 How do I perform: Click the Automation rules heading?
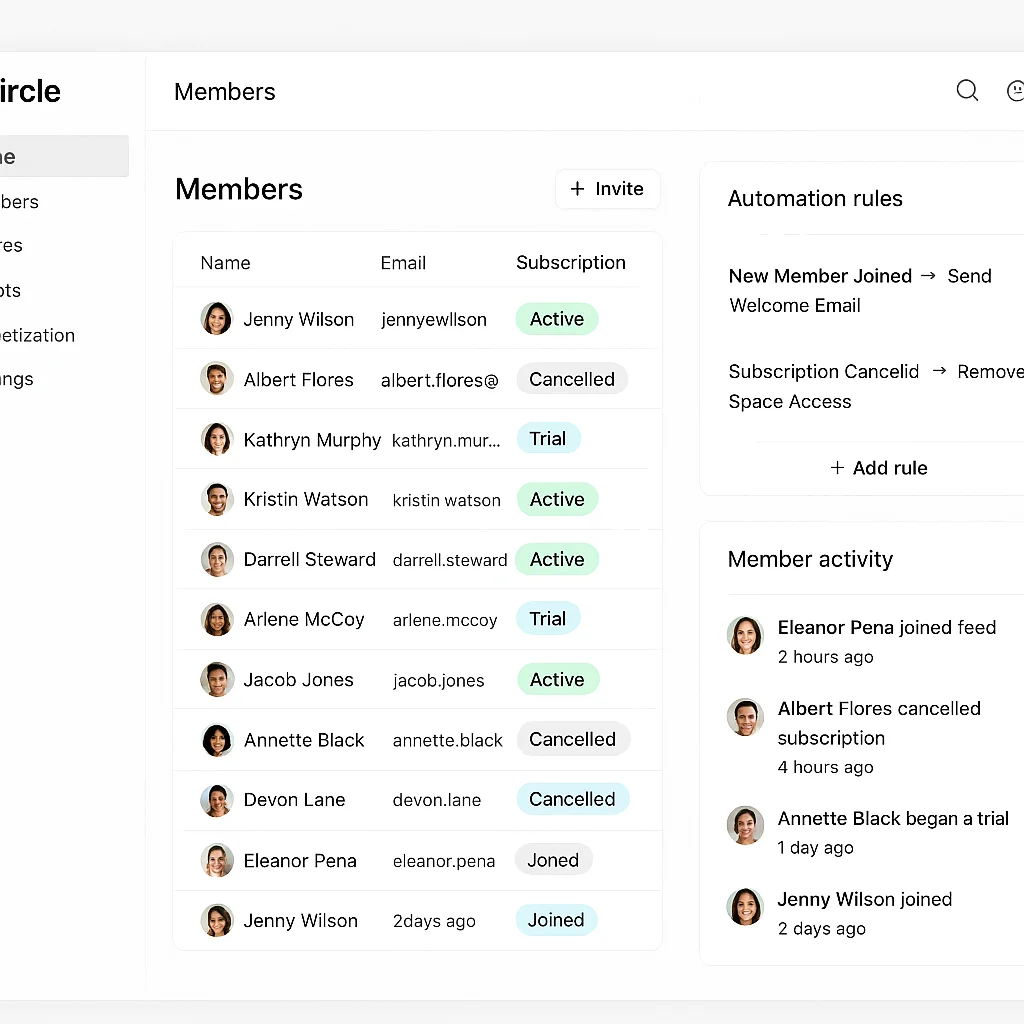pos(815,198)
